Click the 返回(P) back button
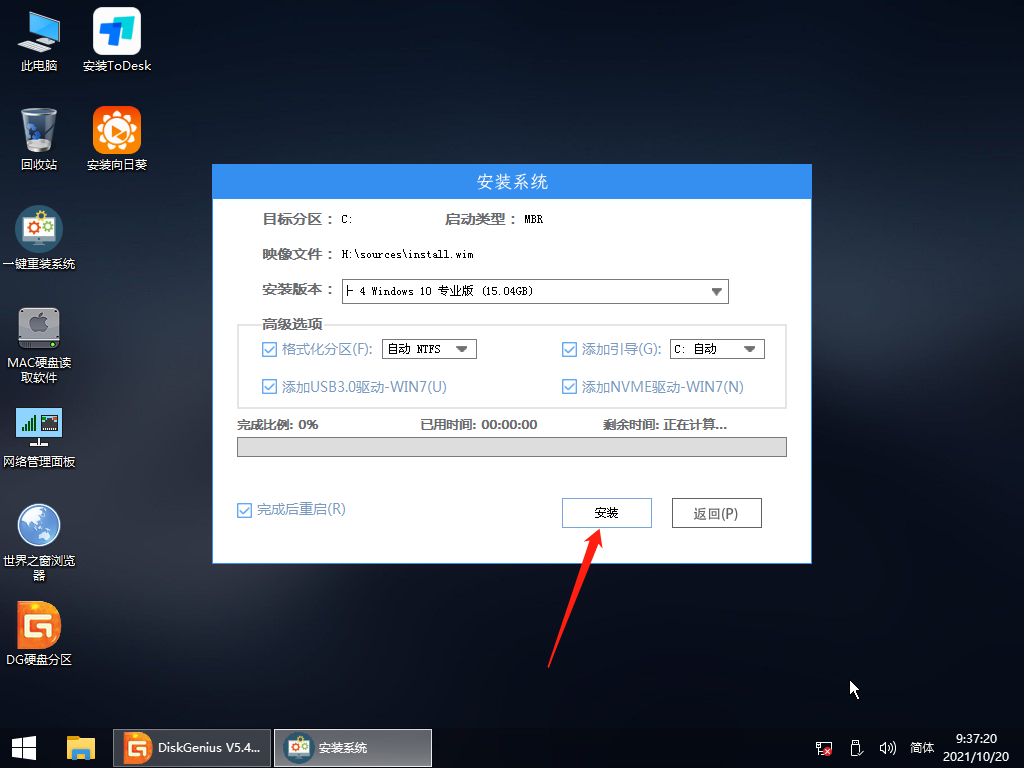The width and height of the screenshot is (1024, 768). [716, 512]
